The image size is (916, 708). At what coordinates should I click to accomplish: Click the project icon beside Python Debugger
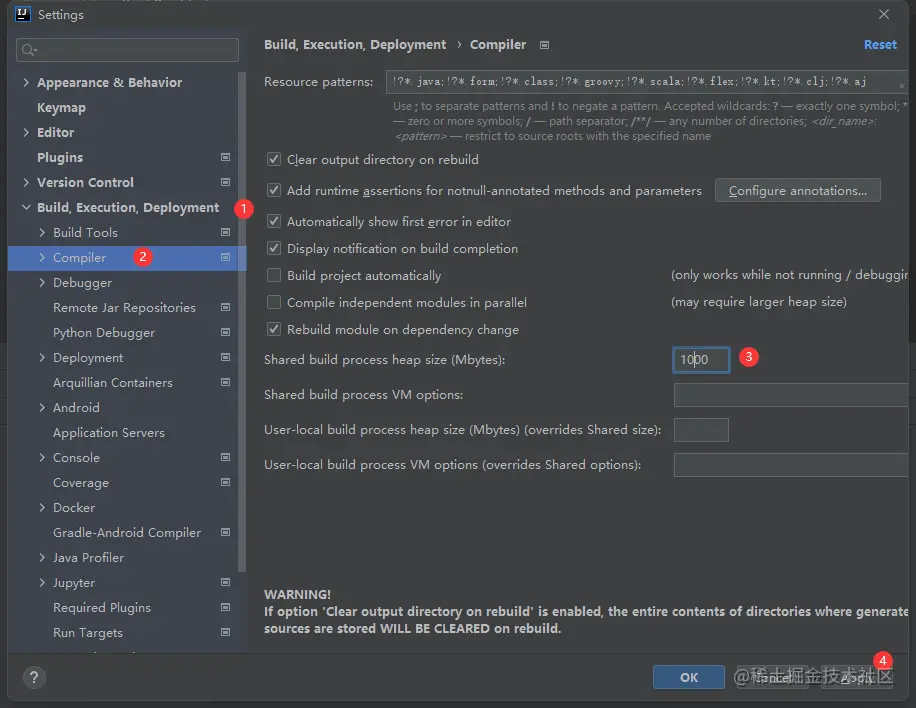(225, 332)
